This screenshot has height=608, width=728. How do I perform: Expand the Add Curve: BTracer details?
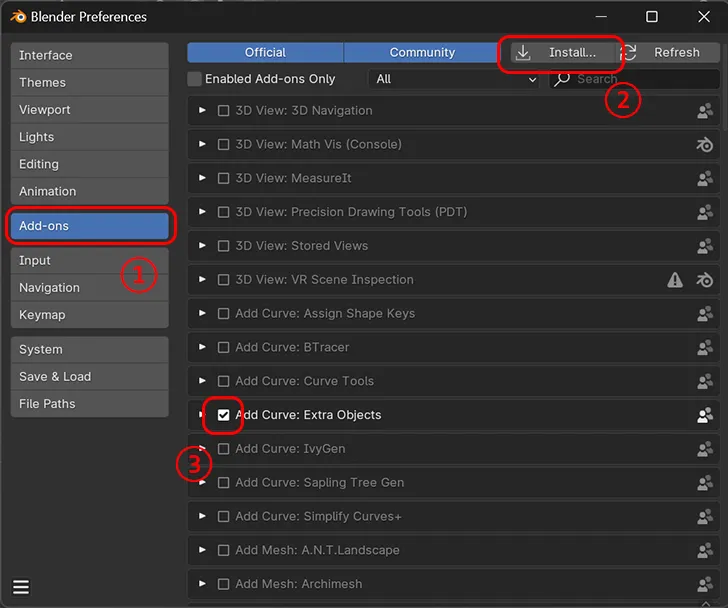point(203,347)
